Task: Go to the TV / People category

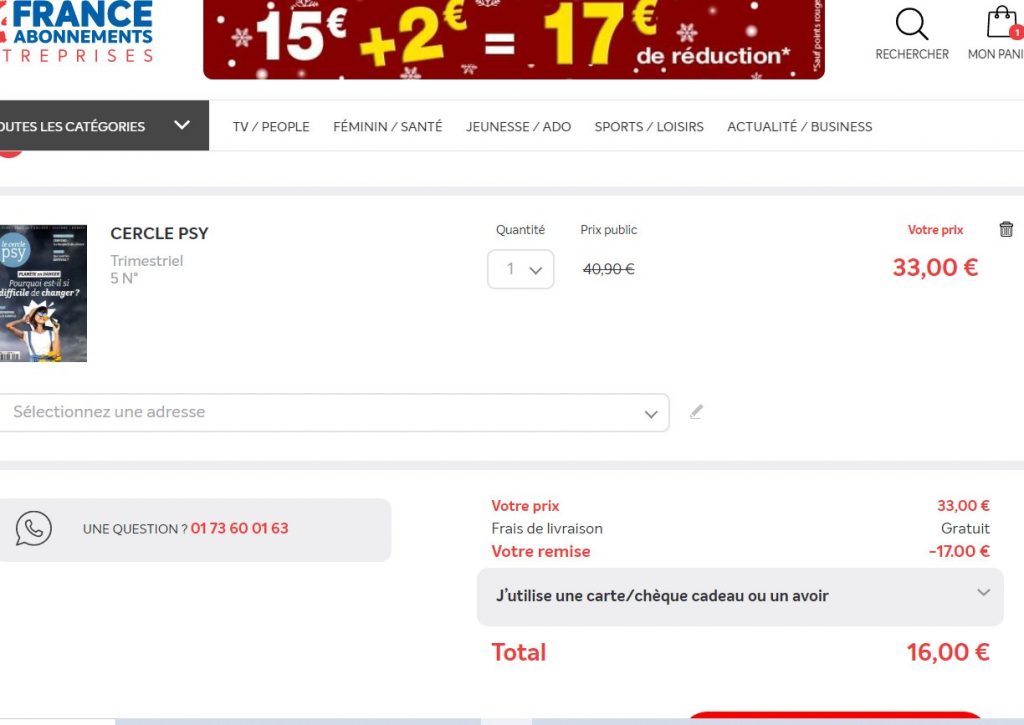Action: pyautogui.click(x=271, y=127)
